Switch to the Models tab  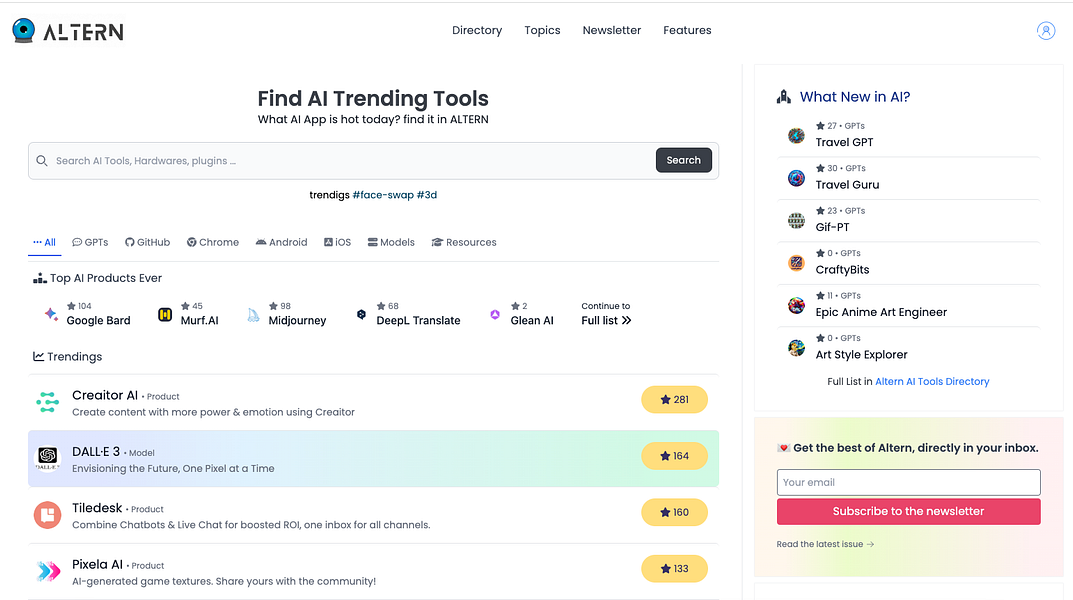pyautogui.click(x=391, y=242)
